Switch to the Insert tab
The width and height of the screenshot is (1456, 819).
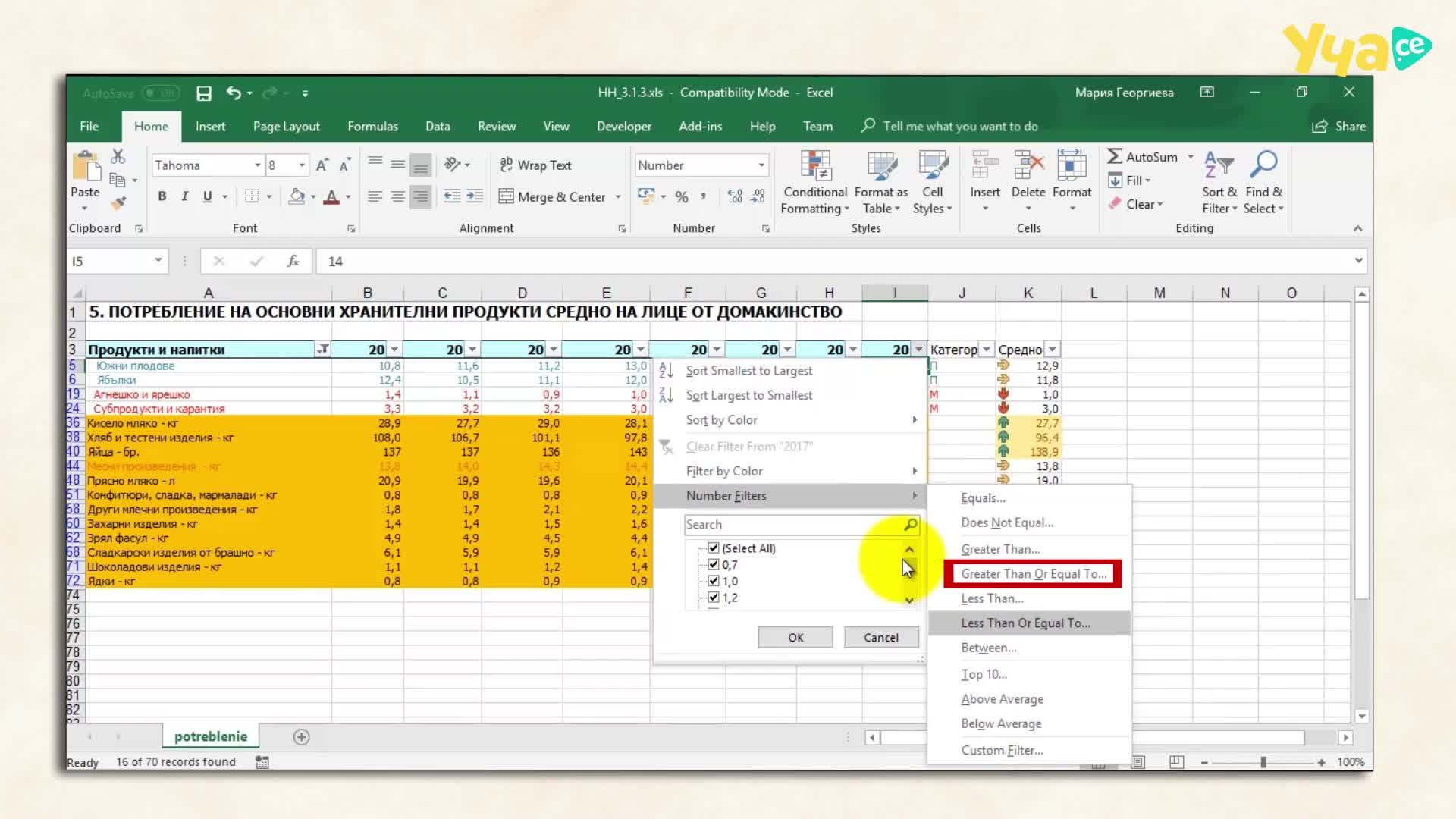point(210,127)
